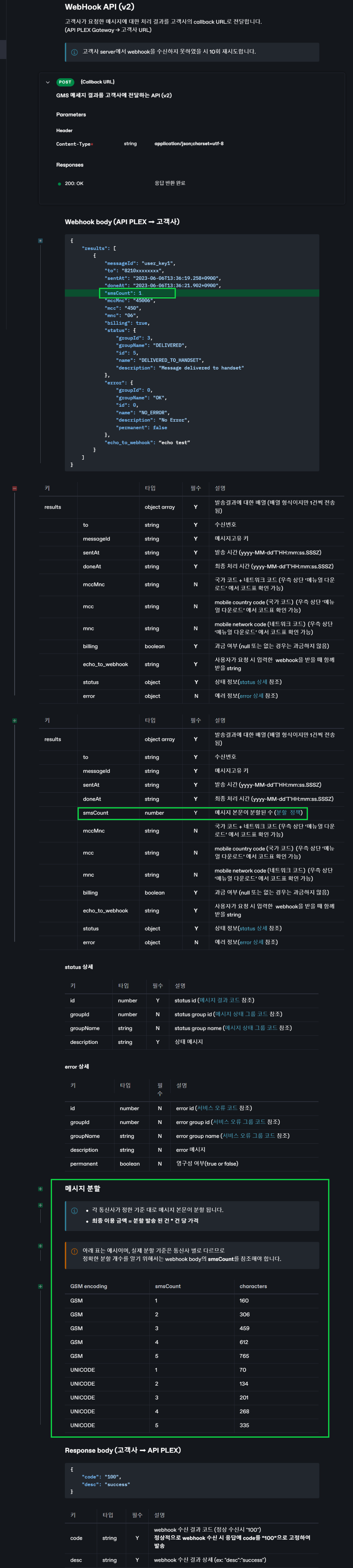Click the green status dot beside 200: OK
The width and height of the screenshot is (353, 1568).
coord(59,184)
